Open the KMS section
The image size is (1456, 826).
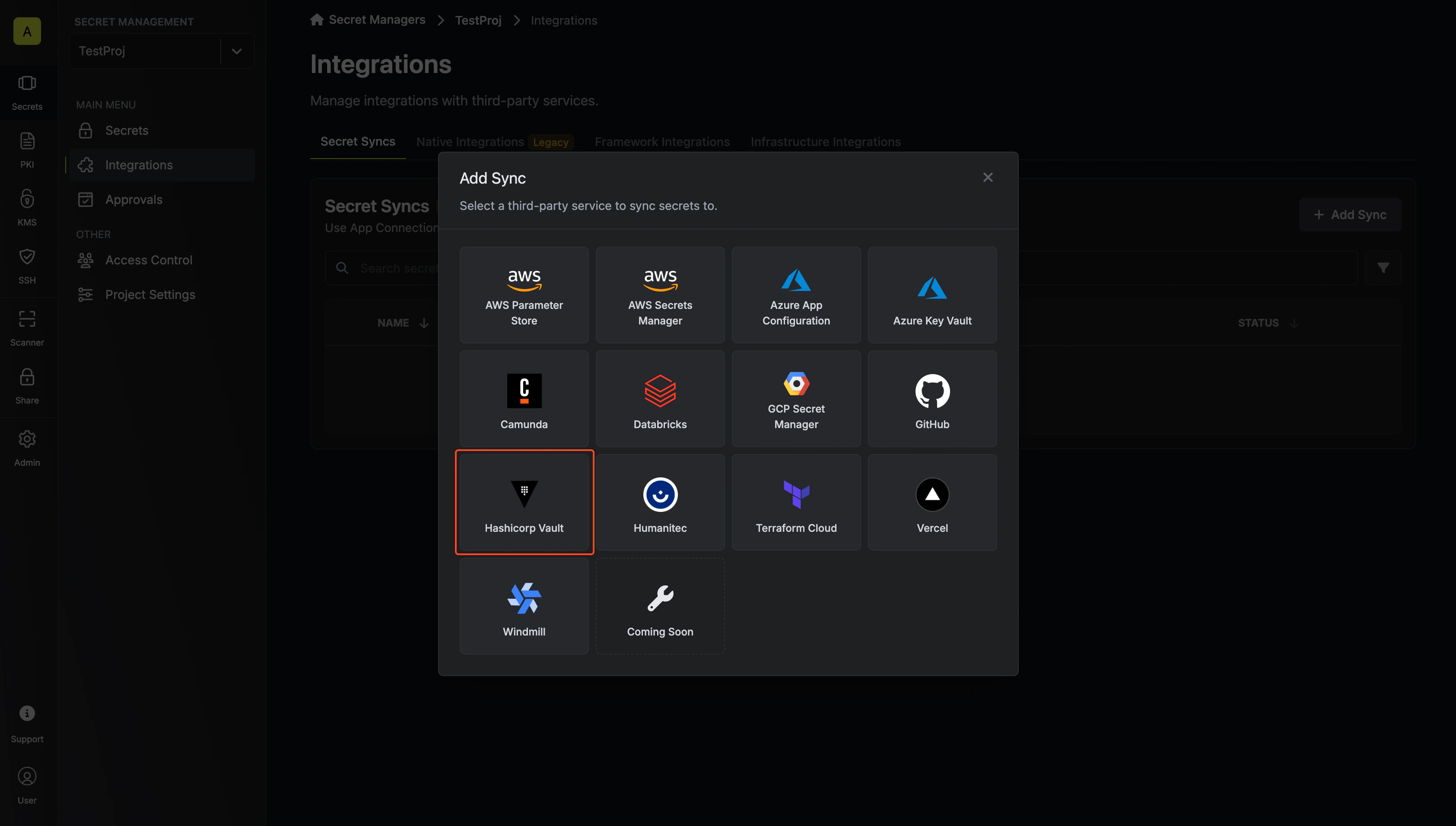pyautogui.click(x=27, y=208)
